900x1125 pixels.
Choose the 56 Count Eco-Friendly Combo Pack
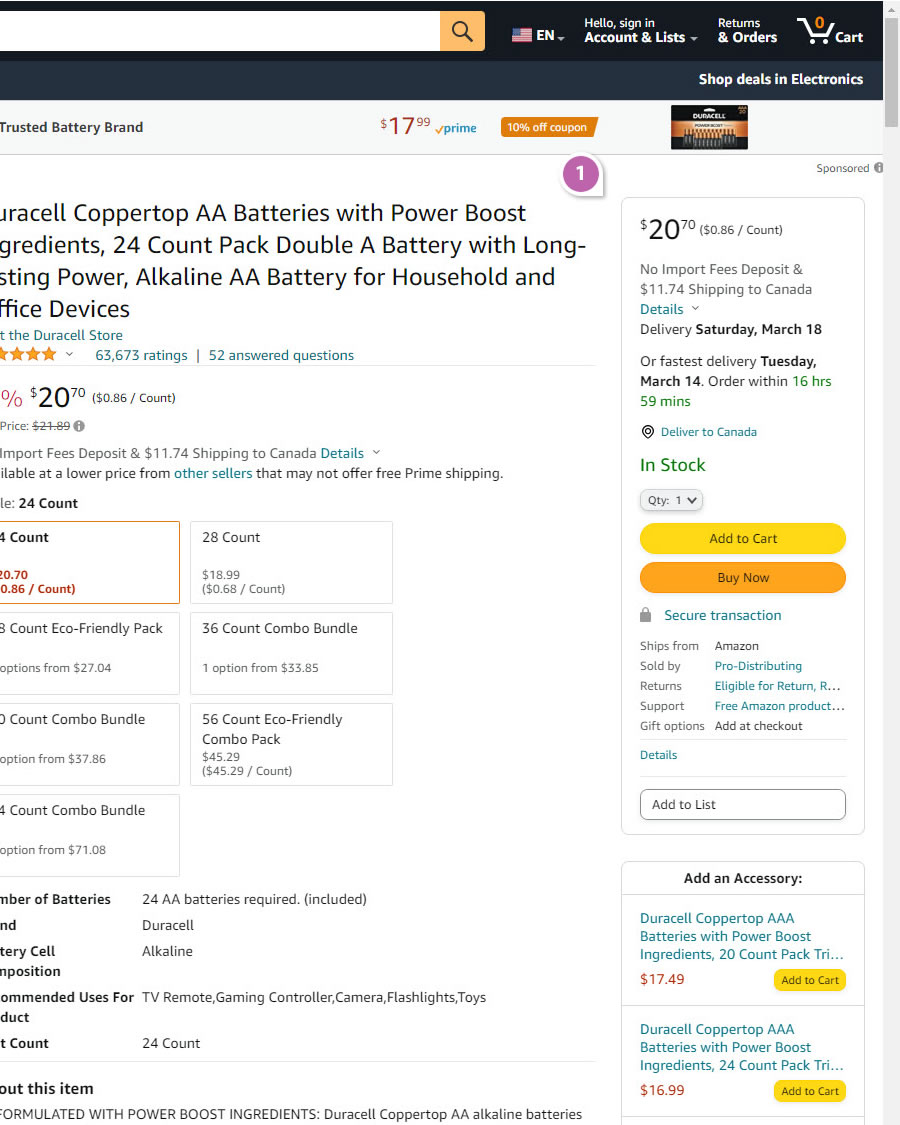pyautogui.click(x=291, y=744)
